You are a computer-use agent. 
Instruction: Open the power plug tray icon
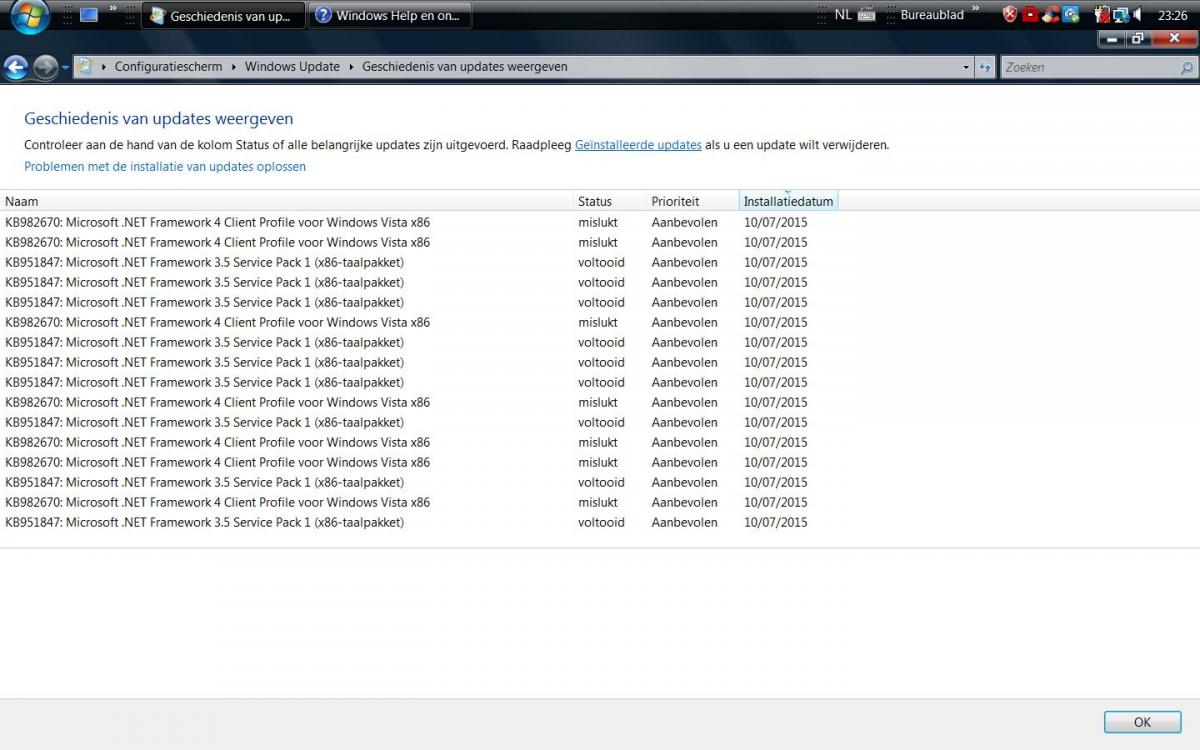tap(1102, 15)
